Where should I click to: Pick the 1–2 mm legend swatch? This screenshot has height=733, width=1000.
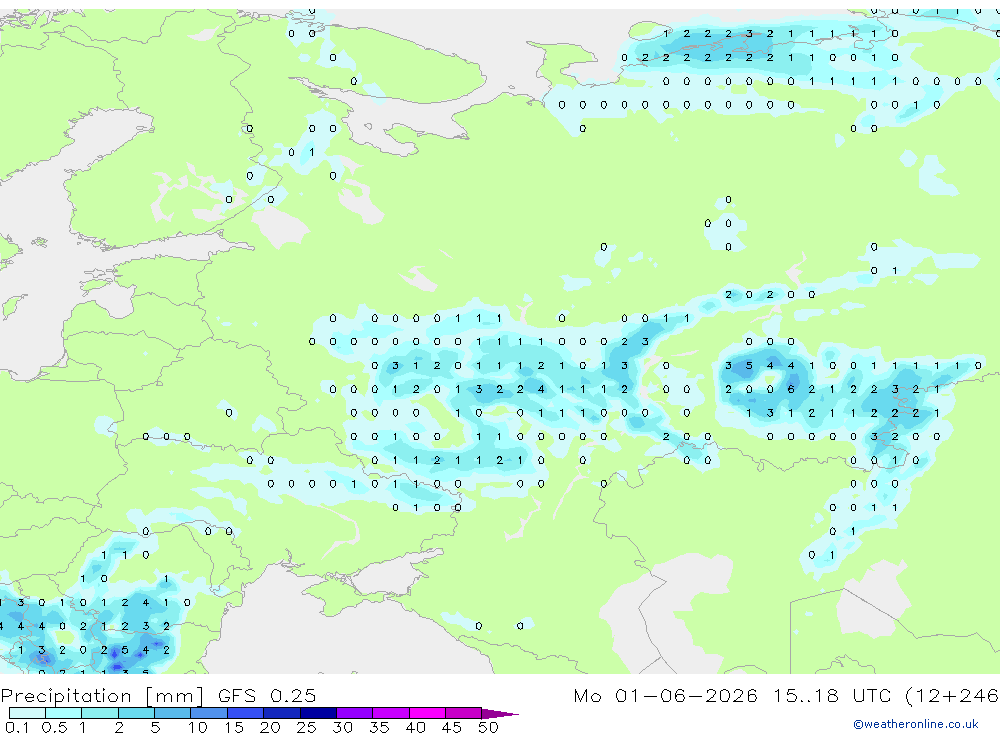(x=100, y=713)
